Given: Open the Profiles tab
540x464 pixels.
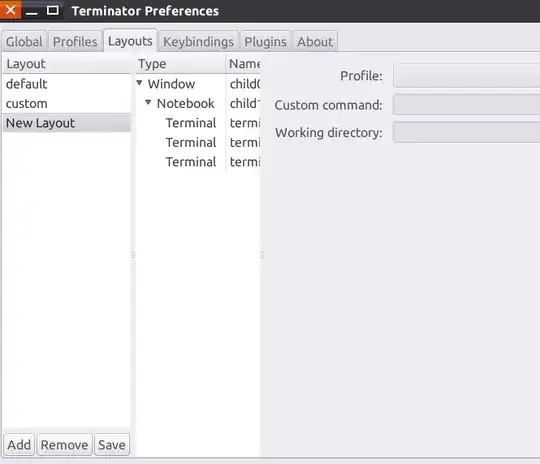Looking at the screenshot, I should coord(75,42).
